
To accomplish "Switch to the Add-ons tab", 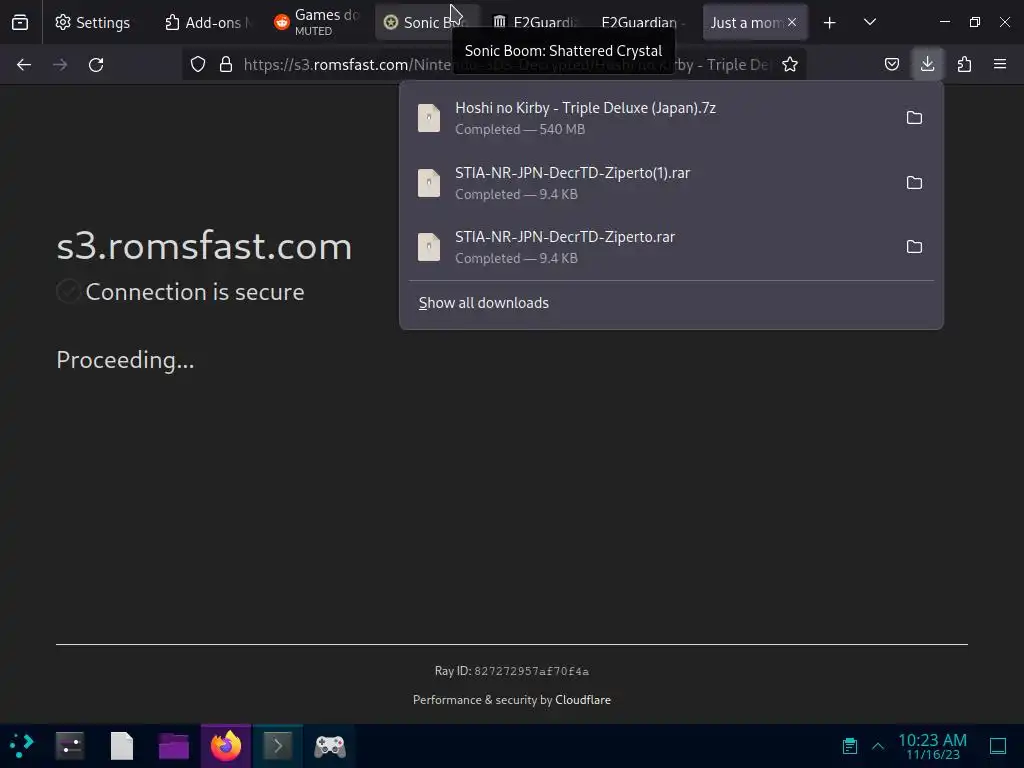I will (206, 22).
